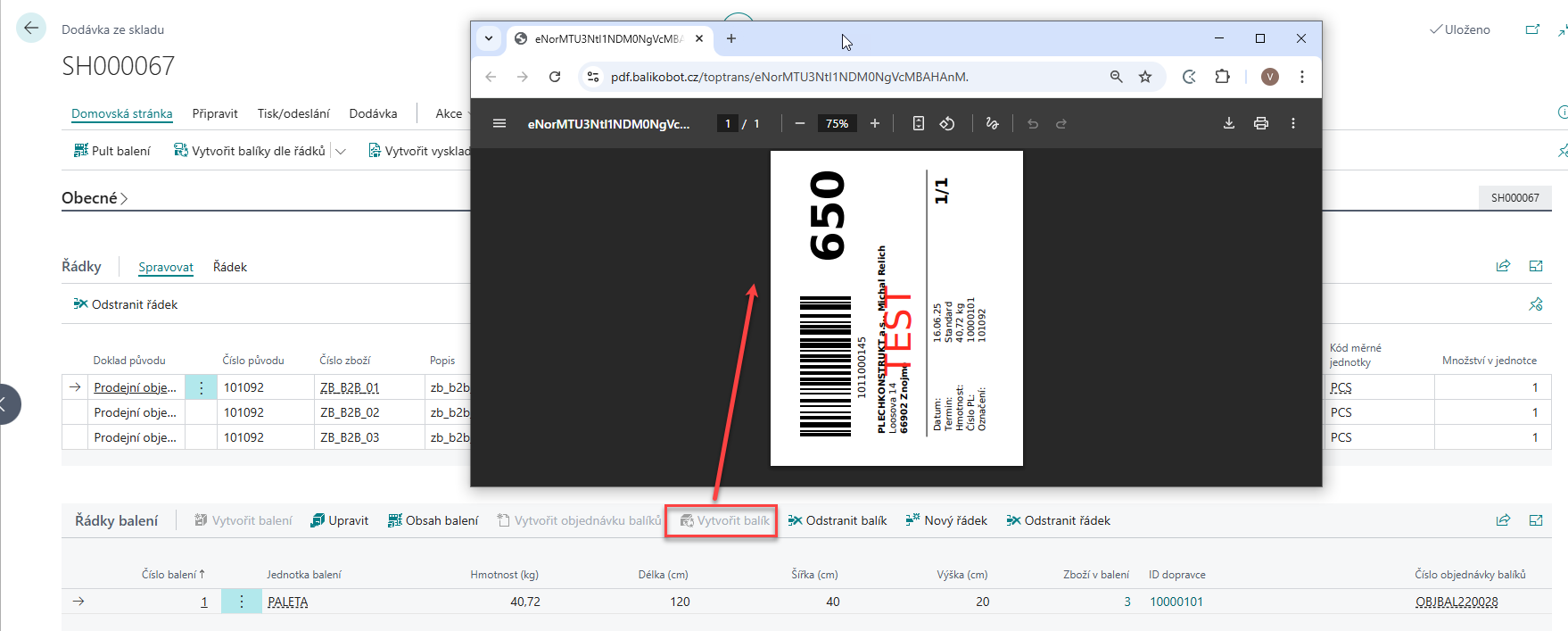Viewport: 1568px width, 631px height.
Task: Zoom out of the PDF document
Action: point(800,123)
